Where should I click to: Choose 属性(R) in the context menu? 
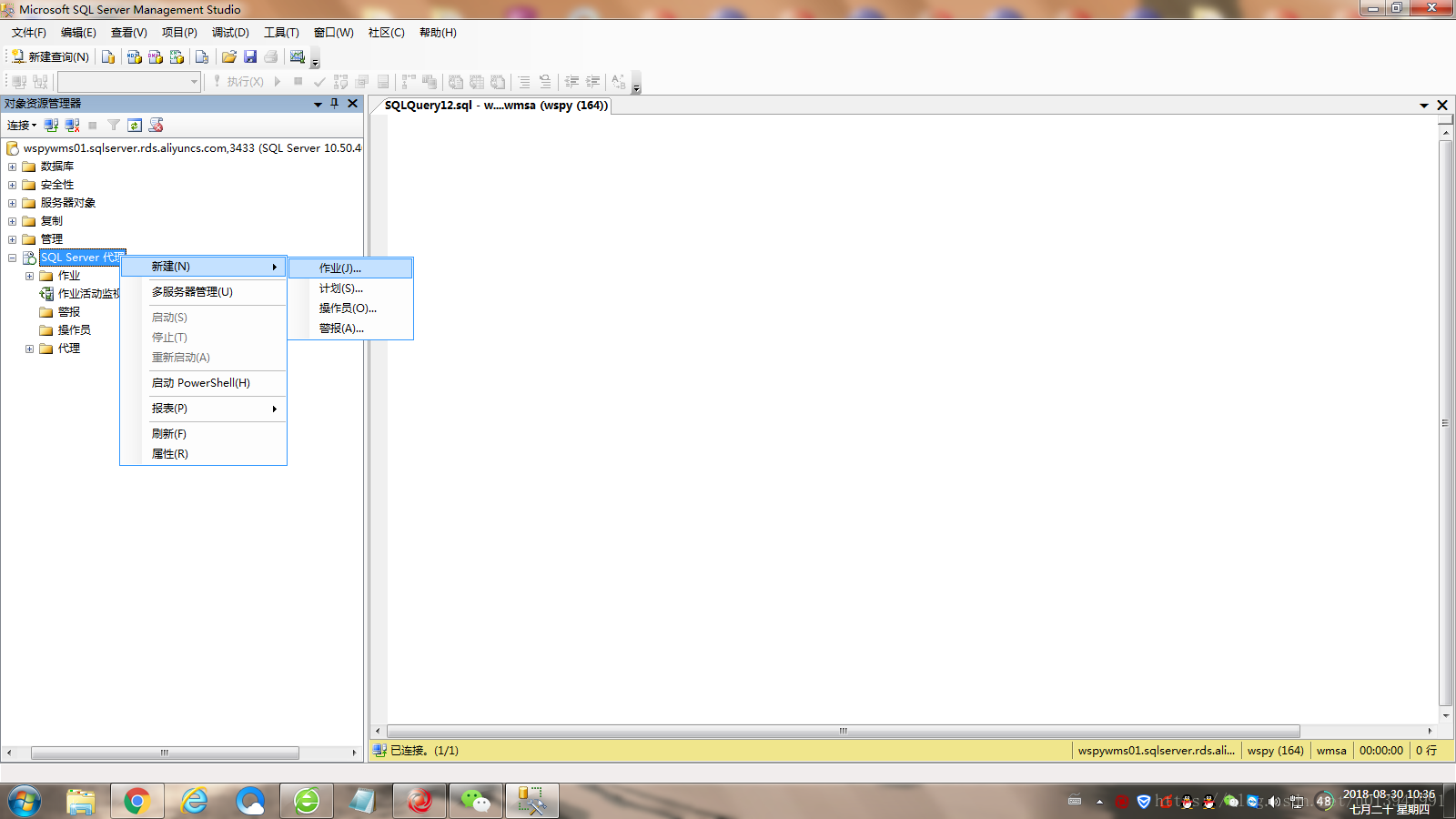coord(204,454)
